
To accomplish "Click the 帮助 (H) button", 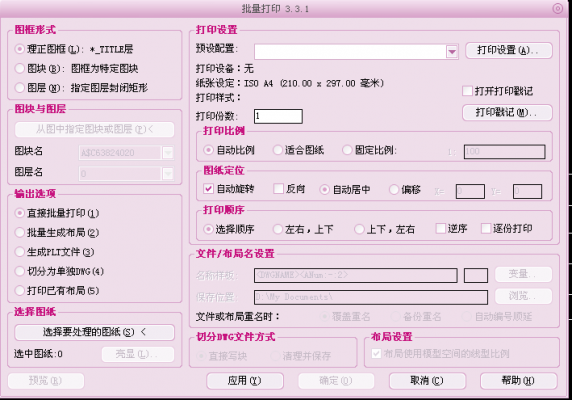I will (x=518, y=381).
